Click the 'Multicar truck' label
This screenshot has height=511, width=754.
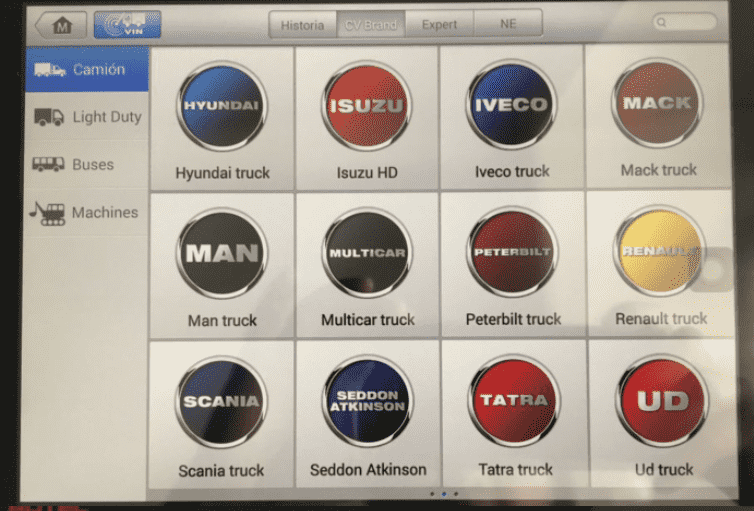click(x=368, y=320)
